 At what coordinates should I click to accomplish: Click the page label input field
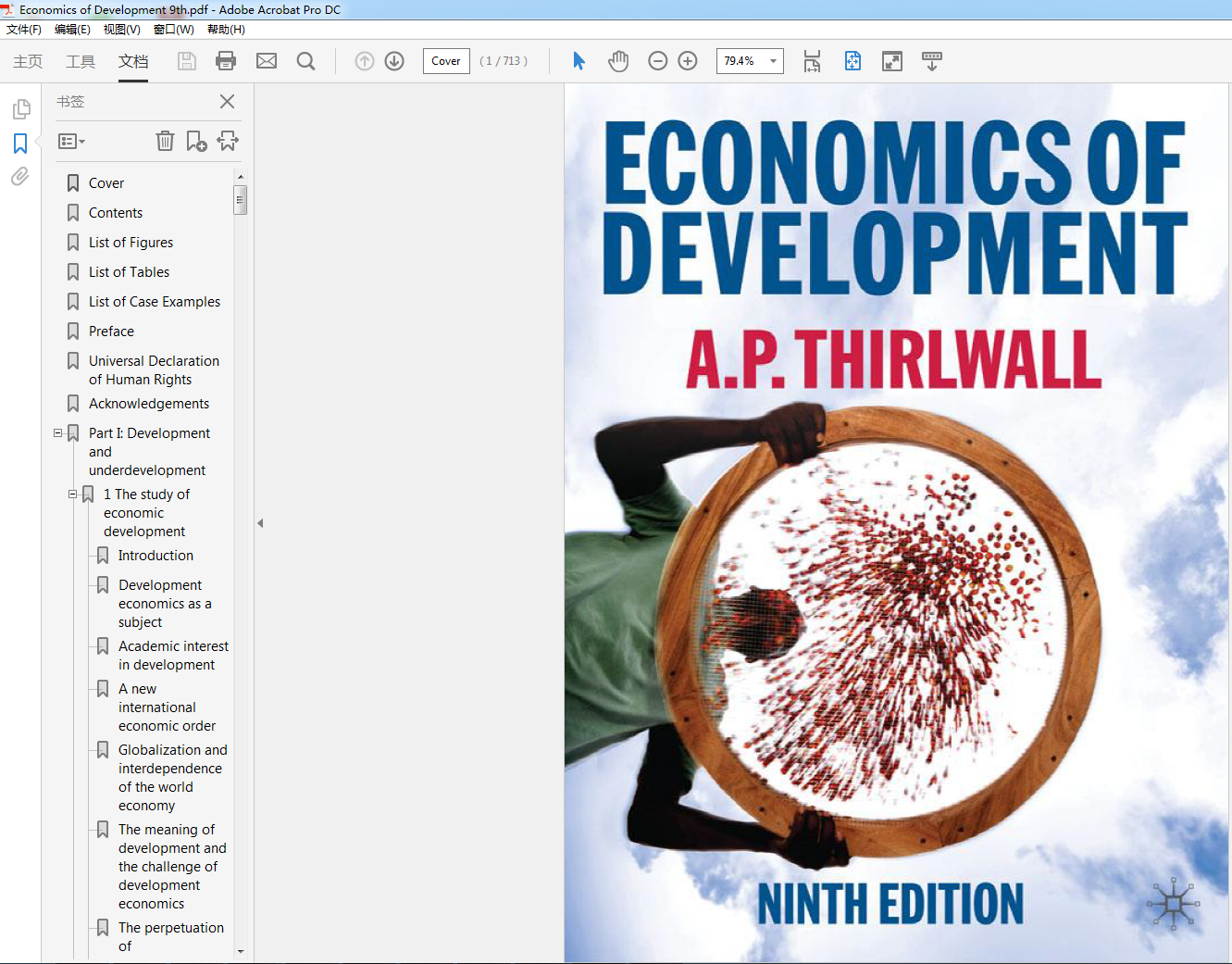pos(446,61)
